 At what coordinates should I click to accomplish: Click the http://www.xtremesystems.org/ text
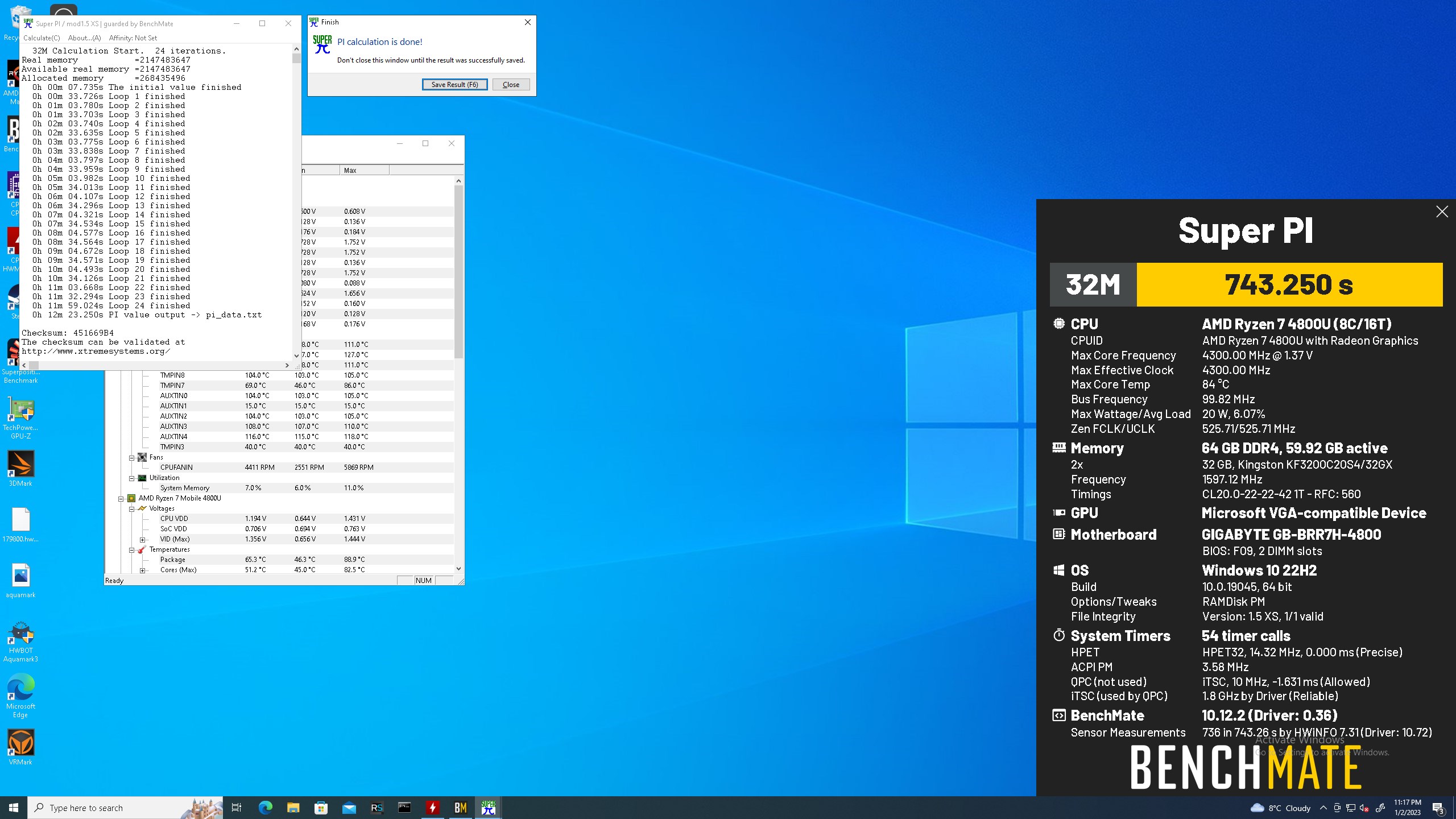[x=96, y=351]
